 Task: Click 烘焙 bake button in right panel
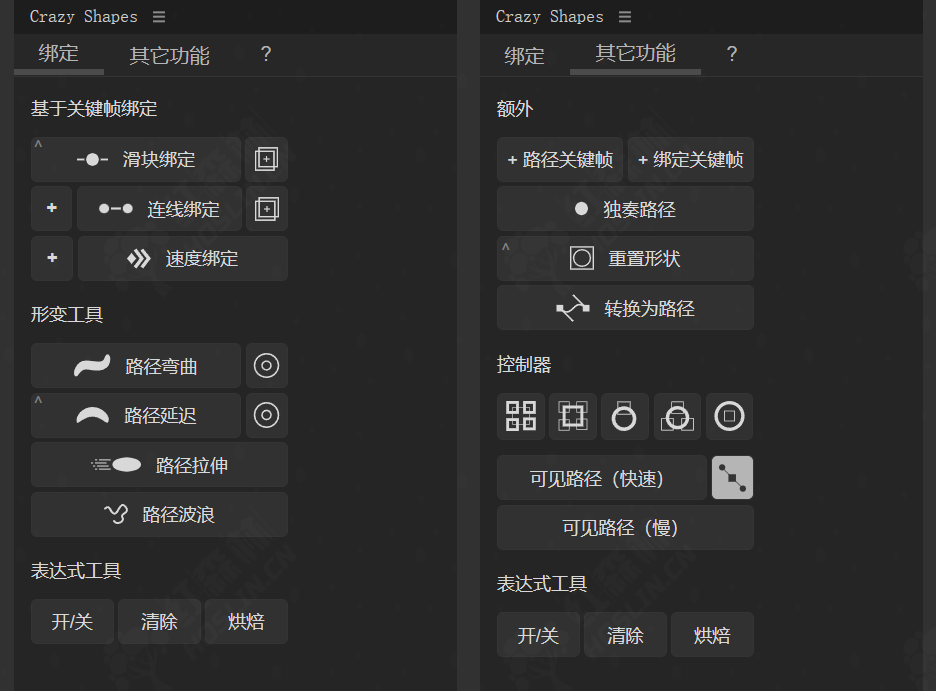point(712,635)
